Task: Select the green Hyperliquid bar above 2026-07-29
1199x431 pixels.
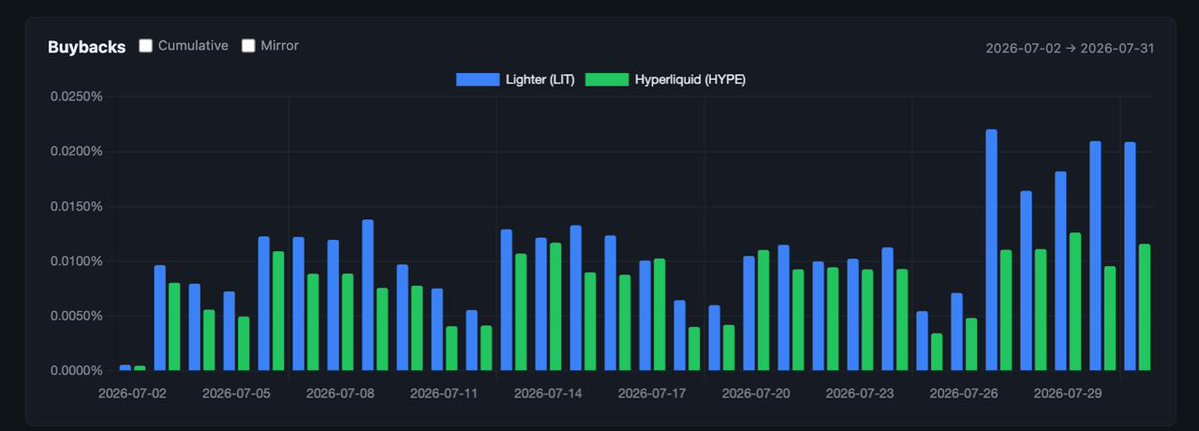Action: pos(1075,302)
